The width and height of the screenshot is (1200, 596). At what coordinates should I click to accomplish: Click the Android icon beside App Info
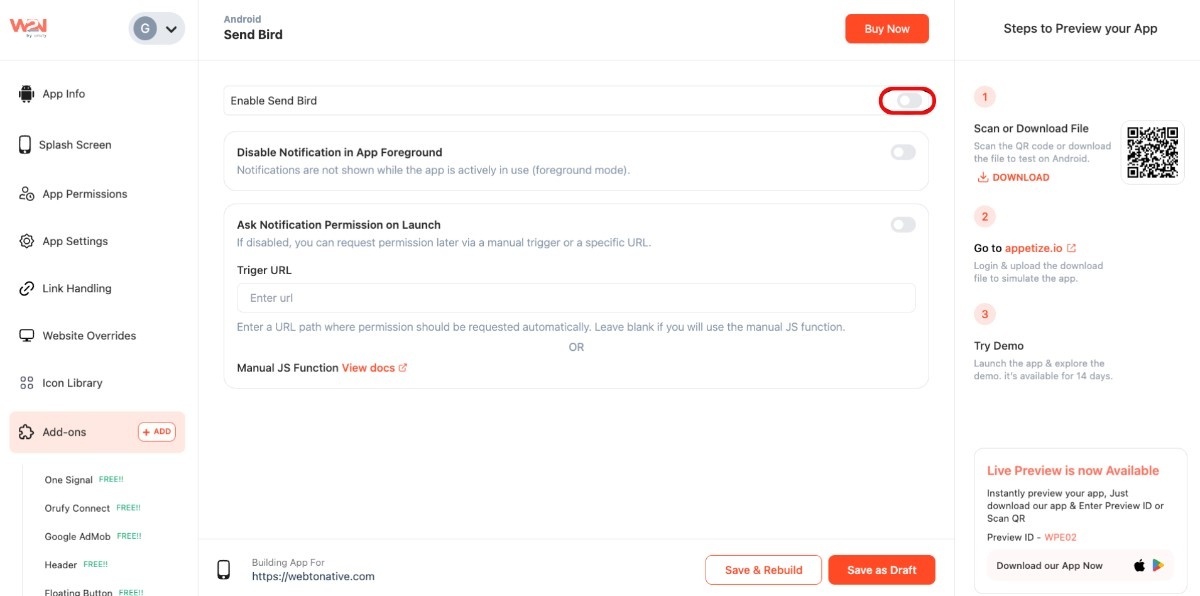[27, 94]
